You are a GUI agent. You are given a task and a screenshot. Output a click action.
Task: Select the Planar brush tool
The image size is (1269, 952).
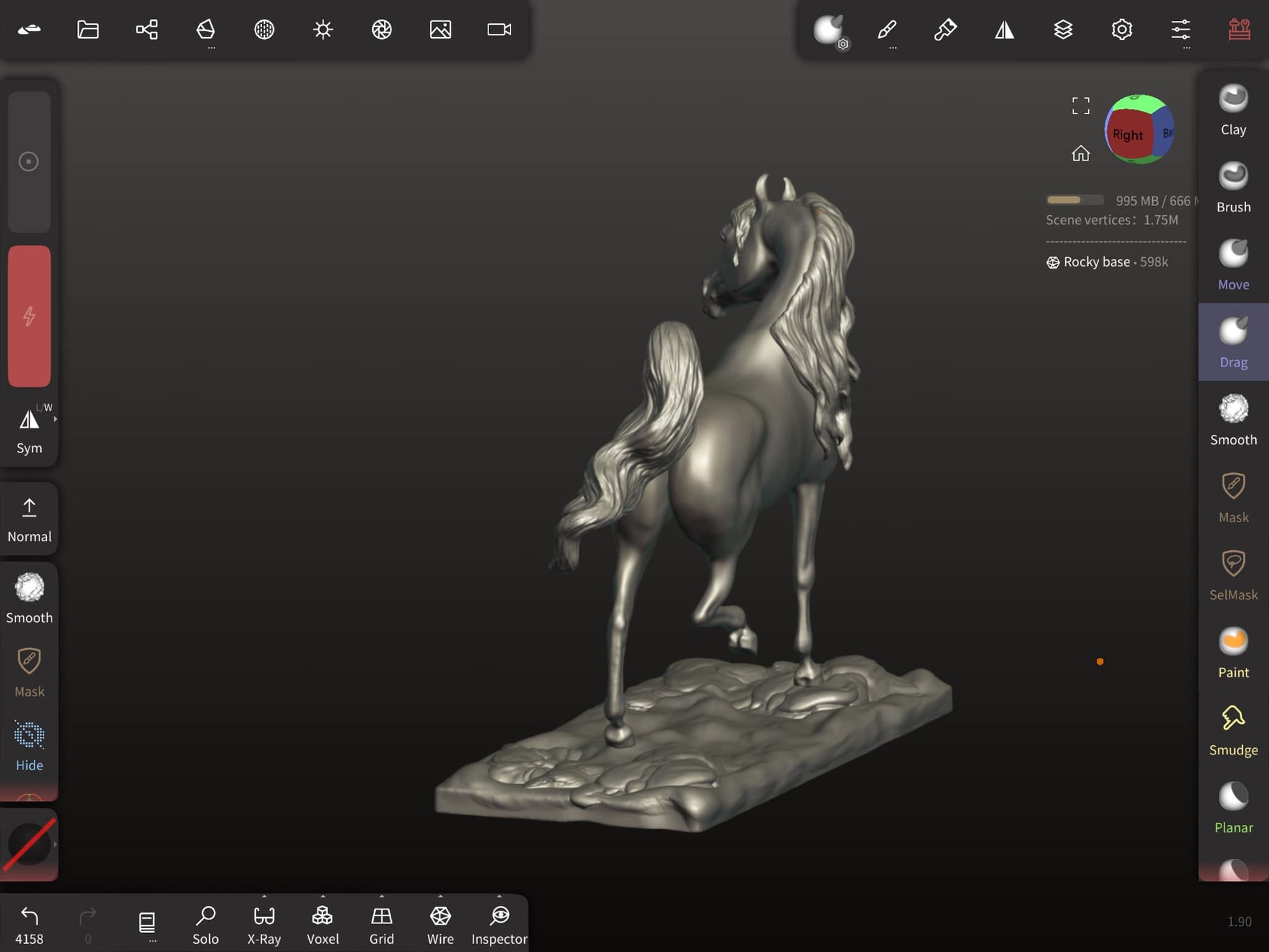(x=1232, y=808)
